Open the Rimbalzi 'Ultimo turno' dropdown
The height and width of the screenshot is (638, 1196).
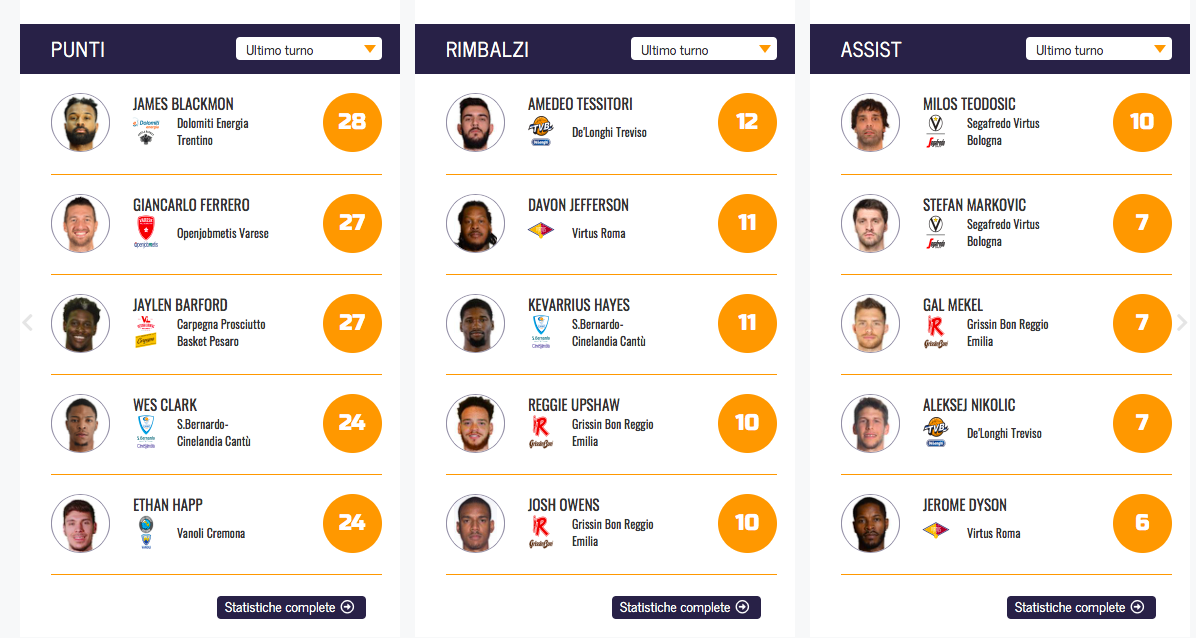(704, 49)
